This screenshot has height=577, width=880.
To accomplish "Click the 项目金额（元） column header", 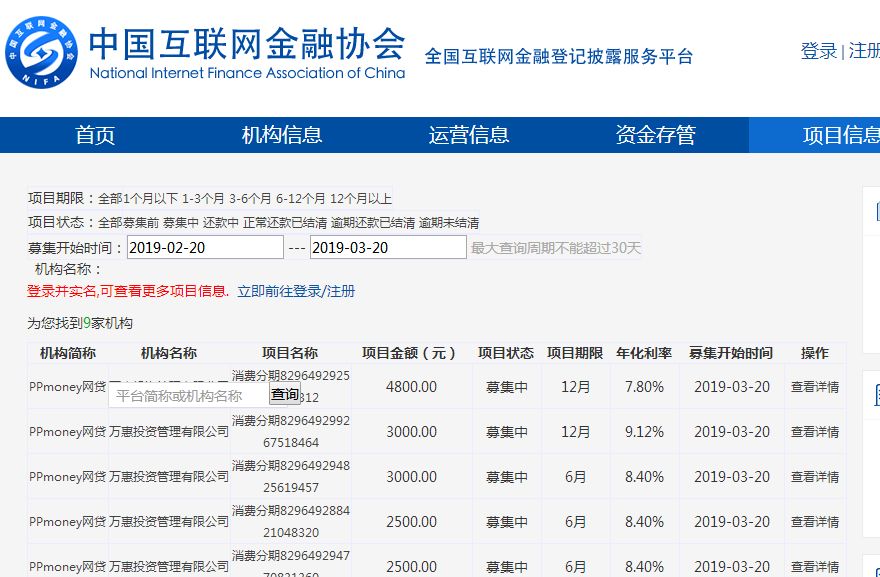I will pos(411,353).
